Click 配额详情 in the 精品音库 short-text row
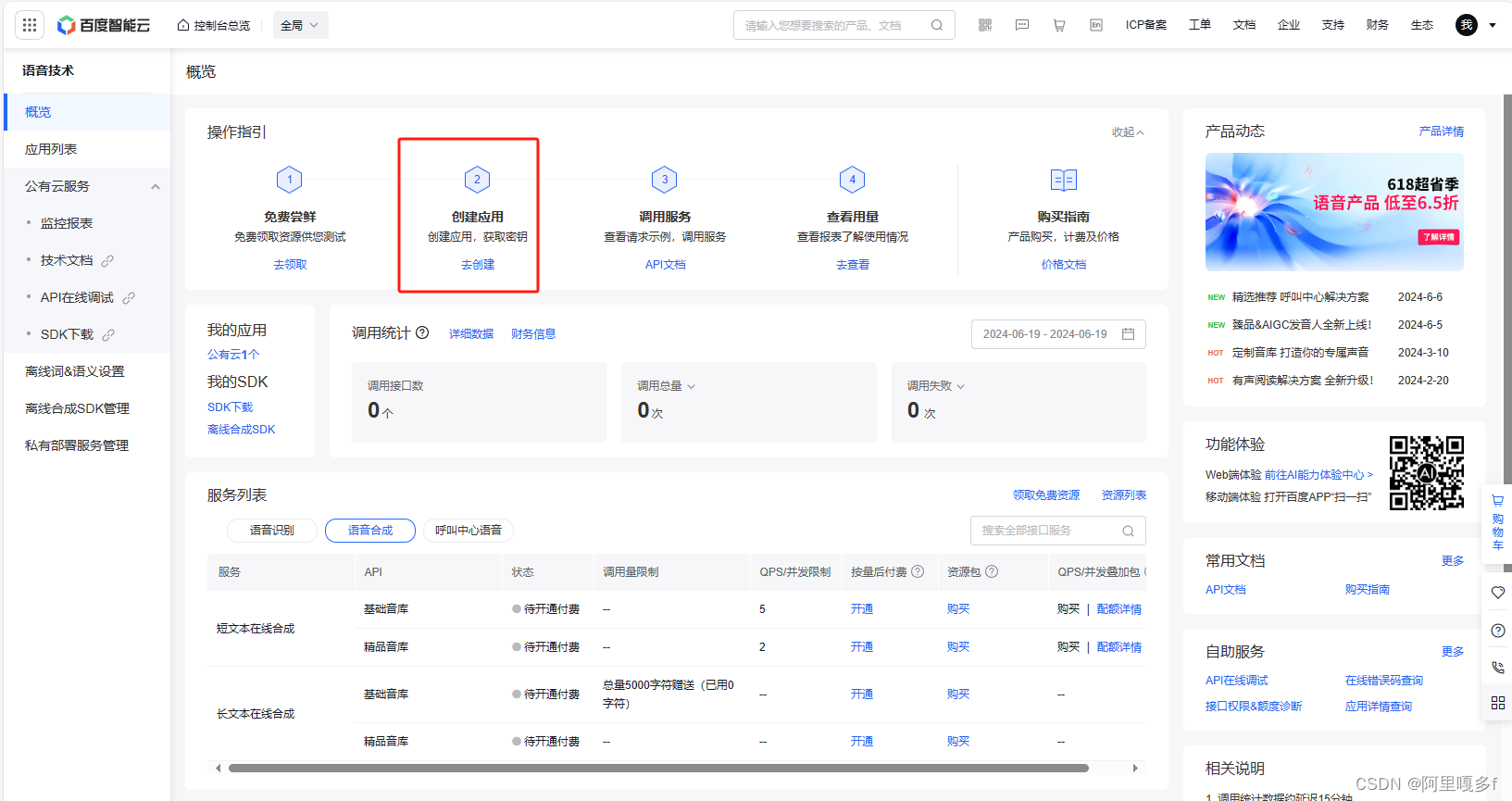The height and width of the screenshot is (801, 1512). pos(1119,647)
